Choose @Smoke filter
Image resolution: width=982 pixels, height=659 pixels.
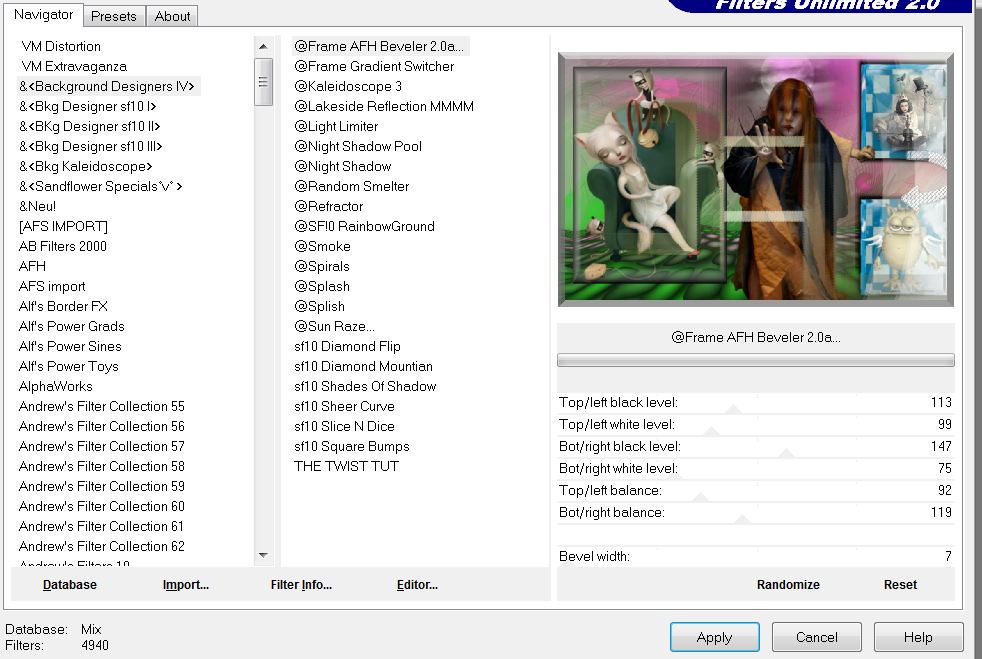pos(322,246)
